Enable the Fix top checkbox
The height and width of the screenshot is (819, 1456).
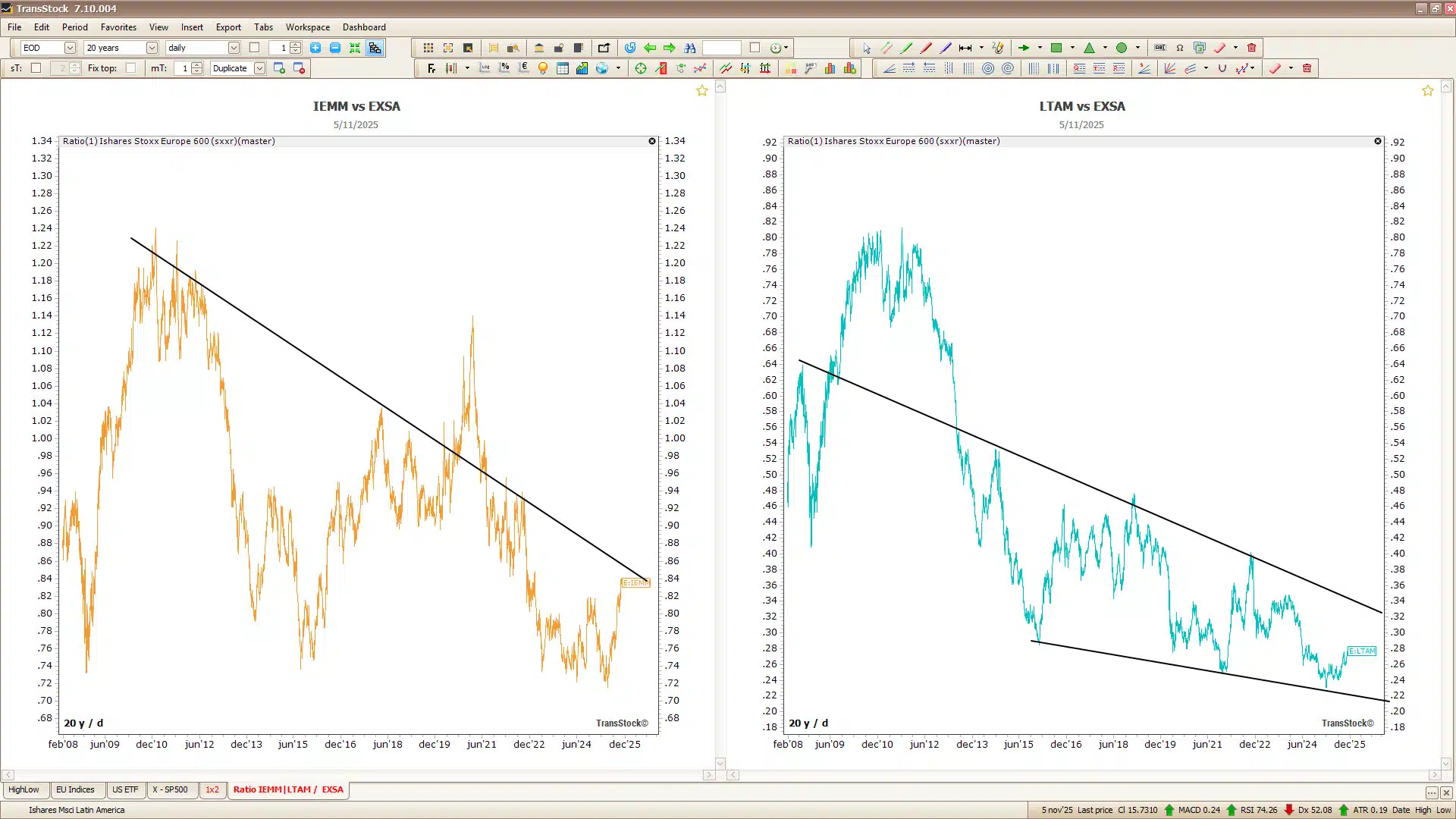point(132,67)
